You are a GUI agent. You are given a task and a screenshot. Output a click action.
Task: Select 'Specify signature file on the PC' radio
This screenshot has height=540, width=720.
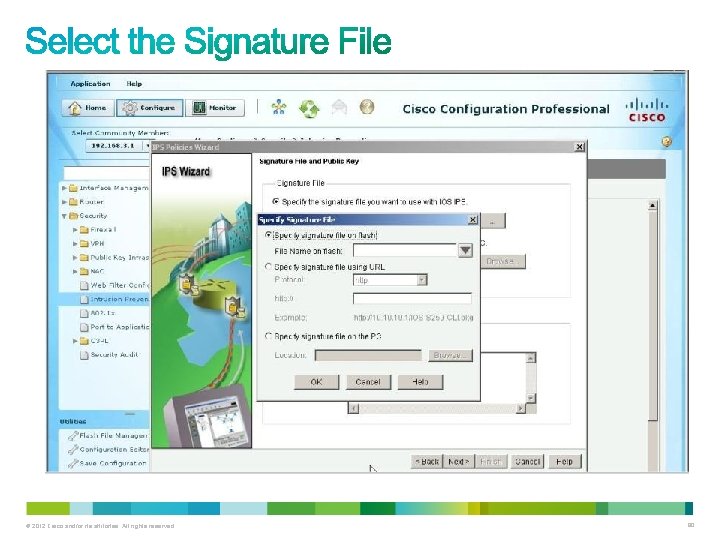(x=269, y=336)
